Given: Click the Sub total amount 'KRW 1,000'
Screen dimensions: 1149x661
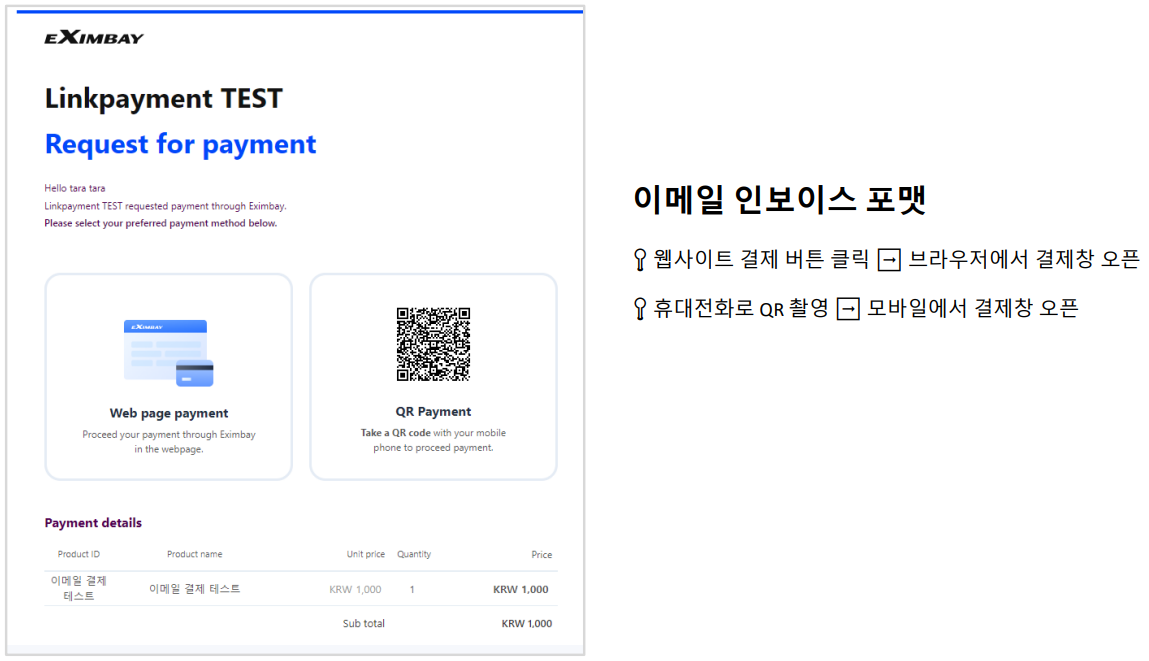Looking at the screenshot, I should pos(527,624).
